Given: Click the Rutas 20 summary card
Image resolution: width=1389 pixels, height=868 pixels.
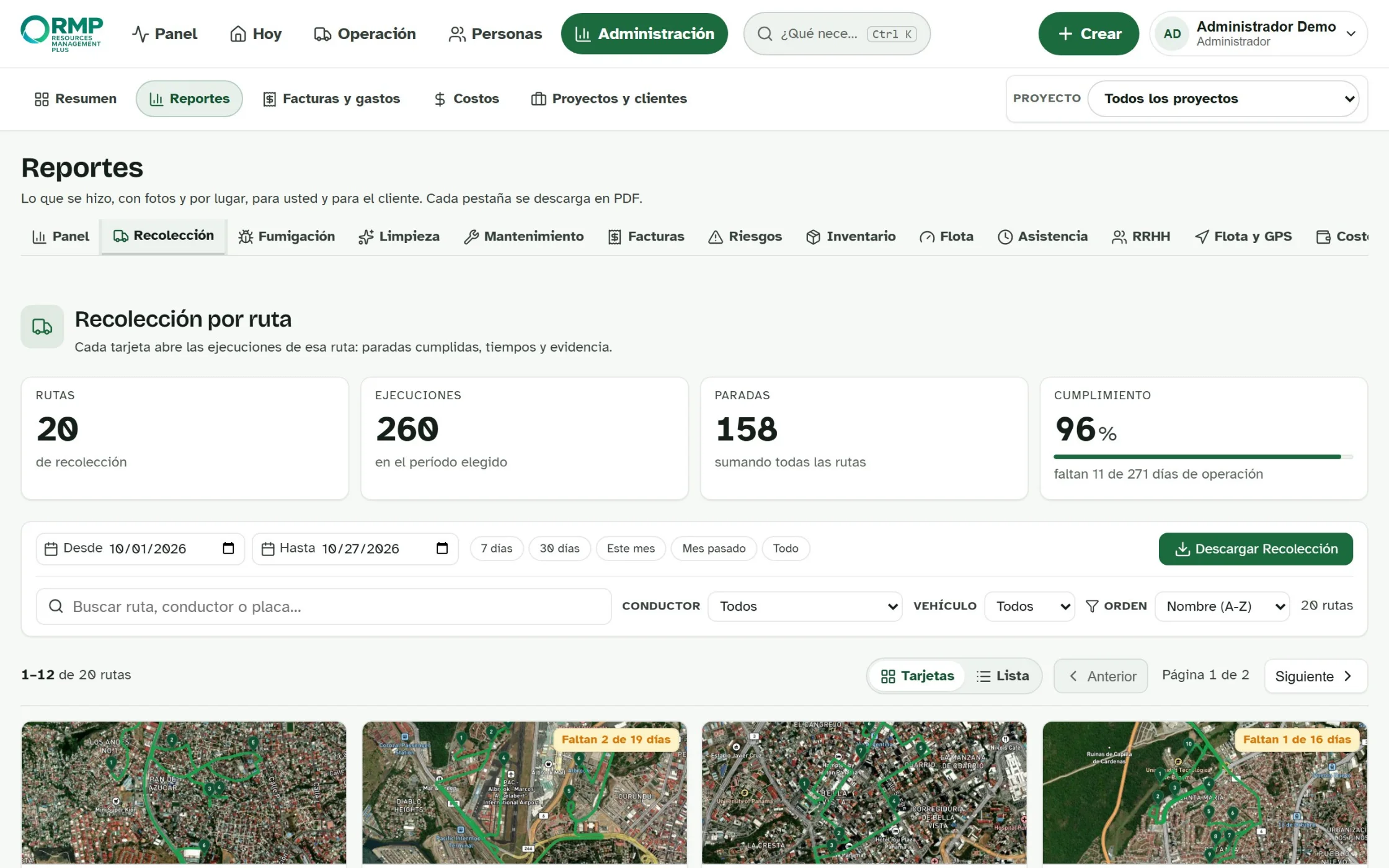Looking at the screenshot, I should (x=185, y=438).
